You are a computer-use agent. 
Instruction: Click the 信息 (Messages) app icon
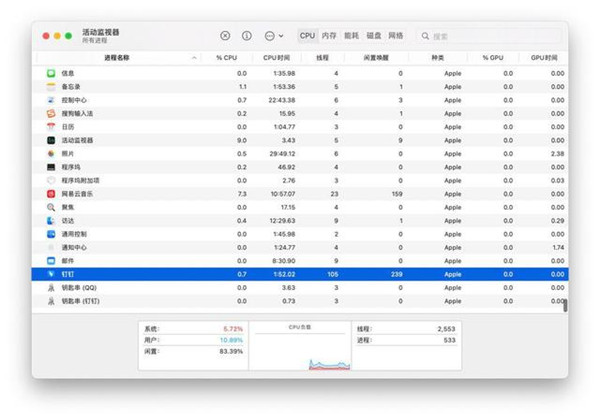pos(50,73)
